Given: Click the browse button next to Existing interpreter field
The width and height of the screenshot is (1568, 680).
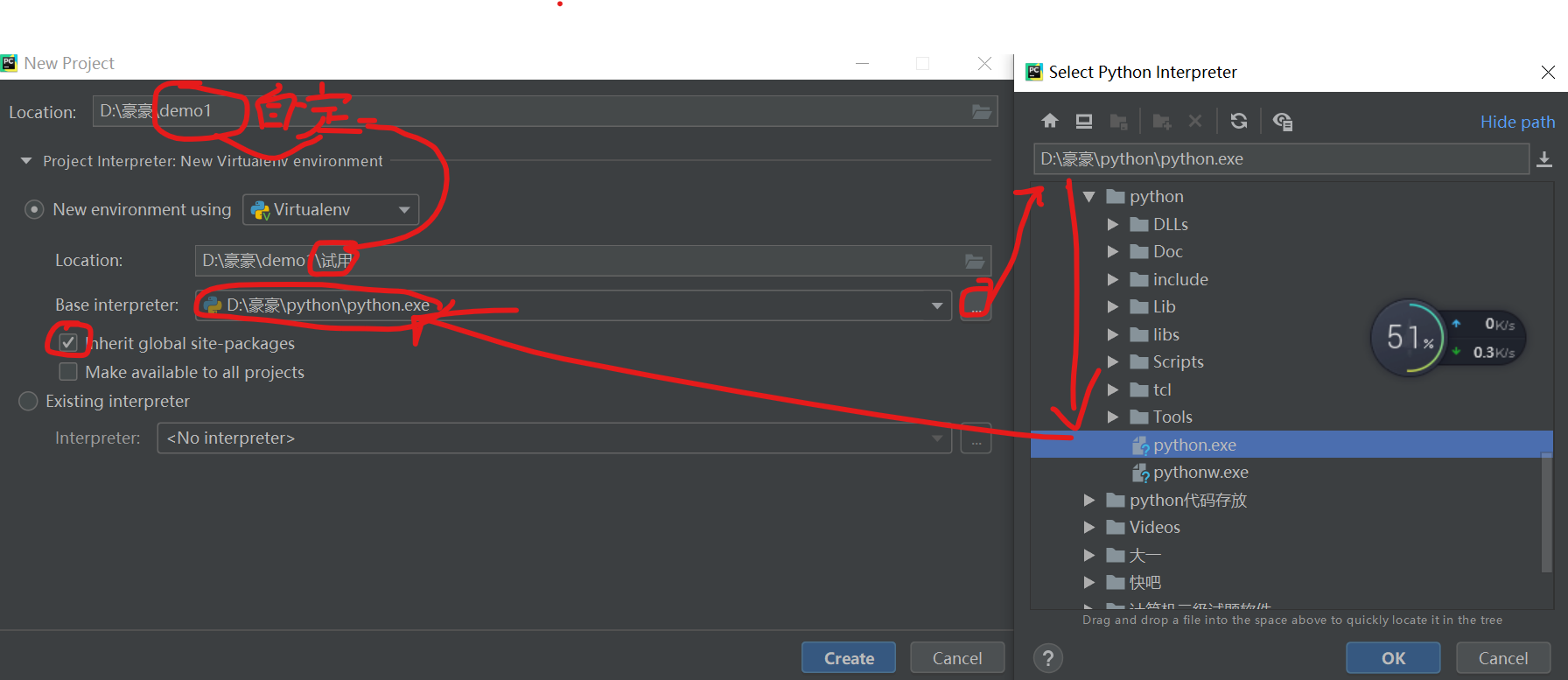Looking at the screenshot, I should (976, 438).
